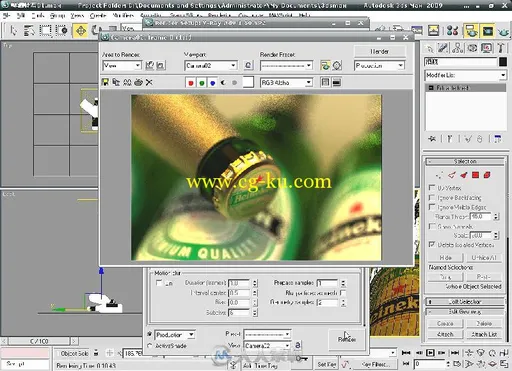Image resolution: width=512 pixels, height=371 pixels.
Task: Select Polygon sub-object red square icon
Action: tap(475, 175)
